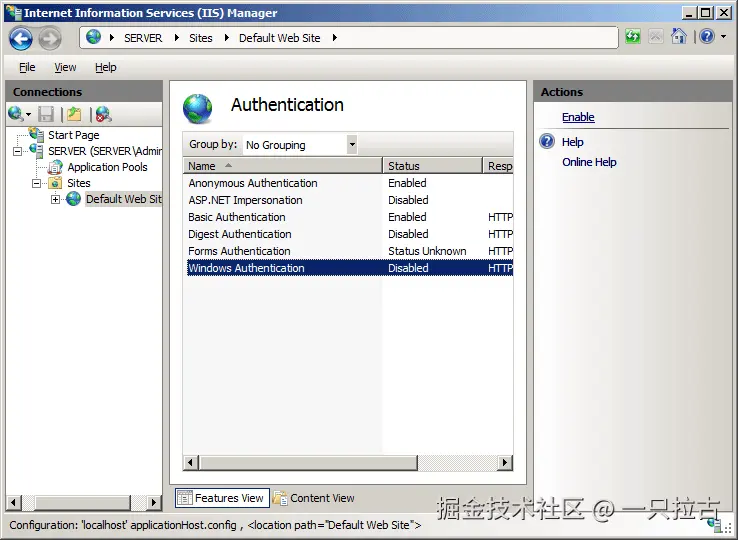Collapse the Sites tree node

pos(36,183)
